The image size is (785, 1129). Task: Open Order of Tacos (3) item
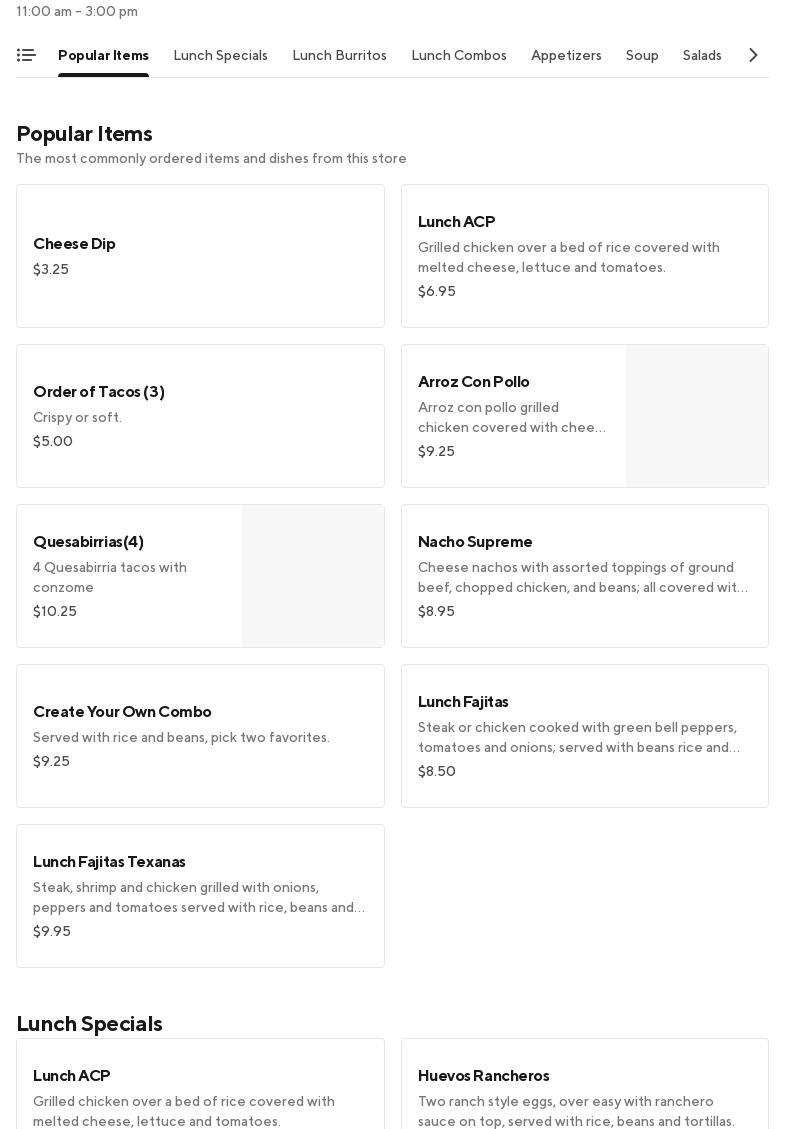coord(200,416)
